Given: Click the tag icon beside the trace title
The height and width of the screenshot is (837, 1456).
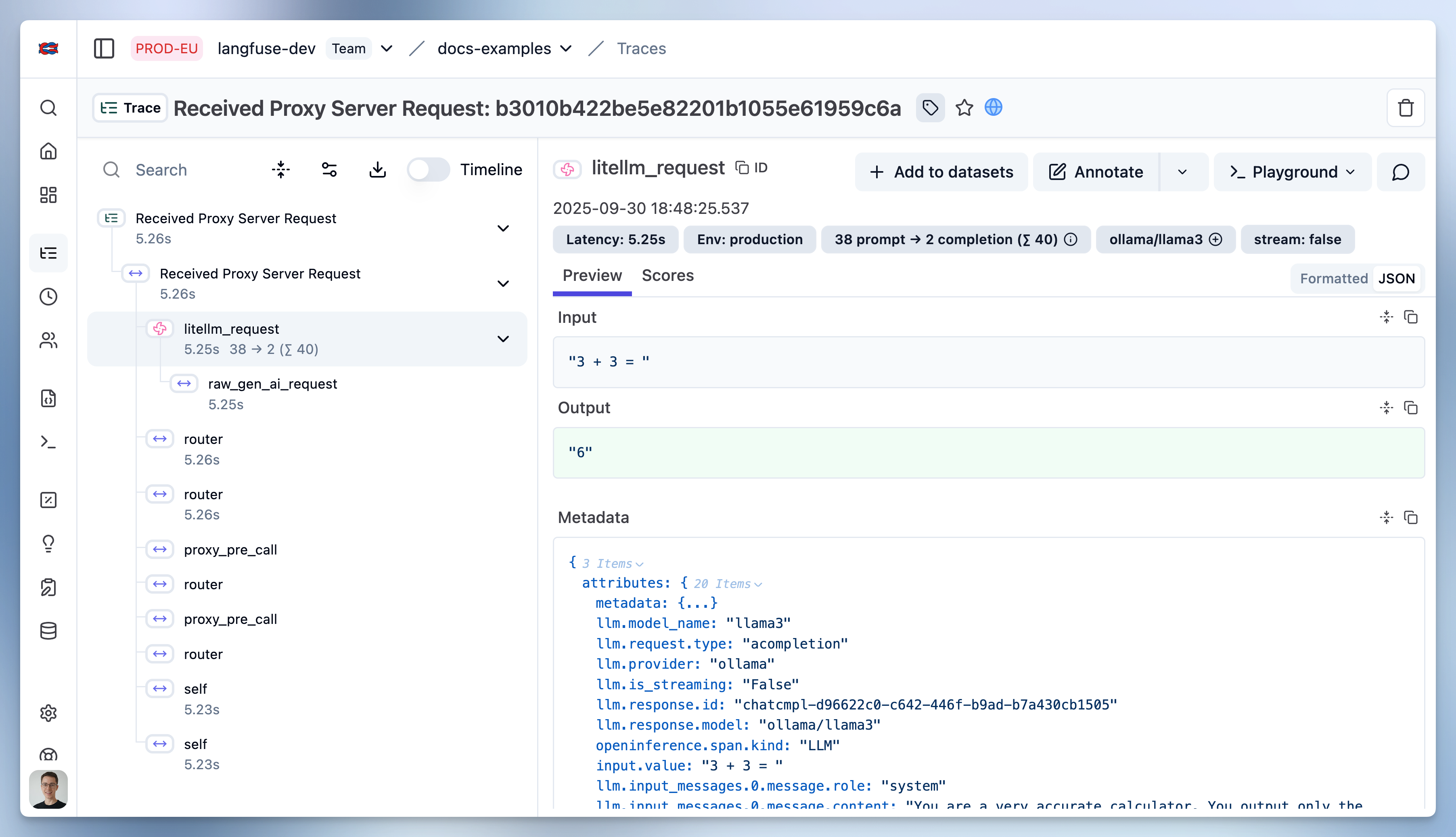Looking at the screenshot, I should click(x=930, y=107).
